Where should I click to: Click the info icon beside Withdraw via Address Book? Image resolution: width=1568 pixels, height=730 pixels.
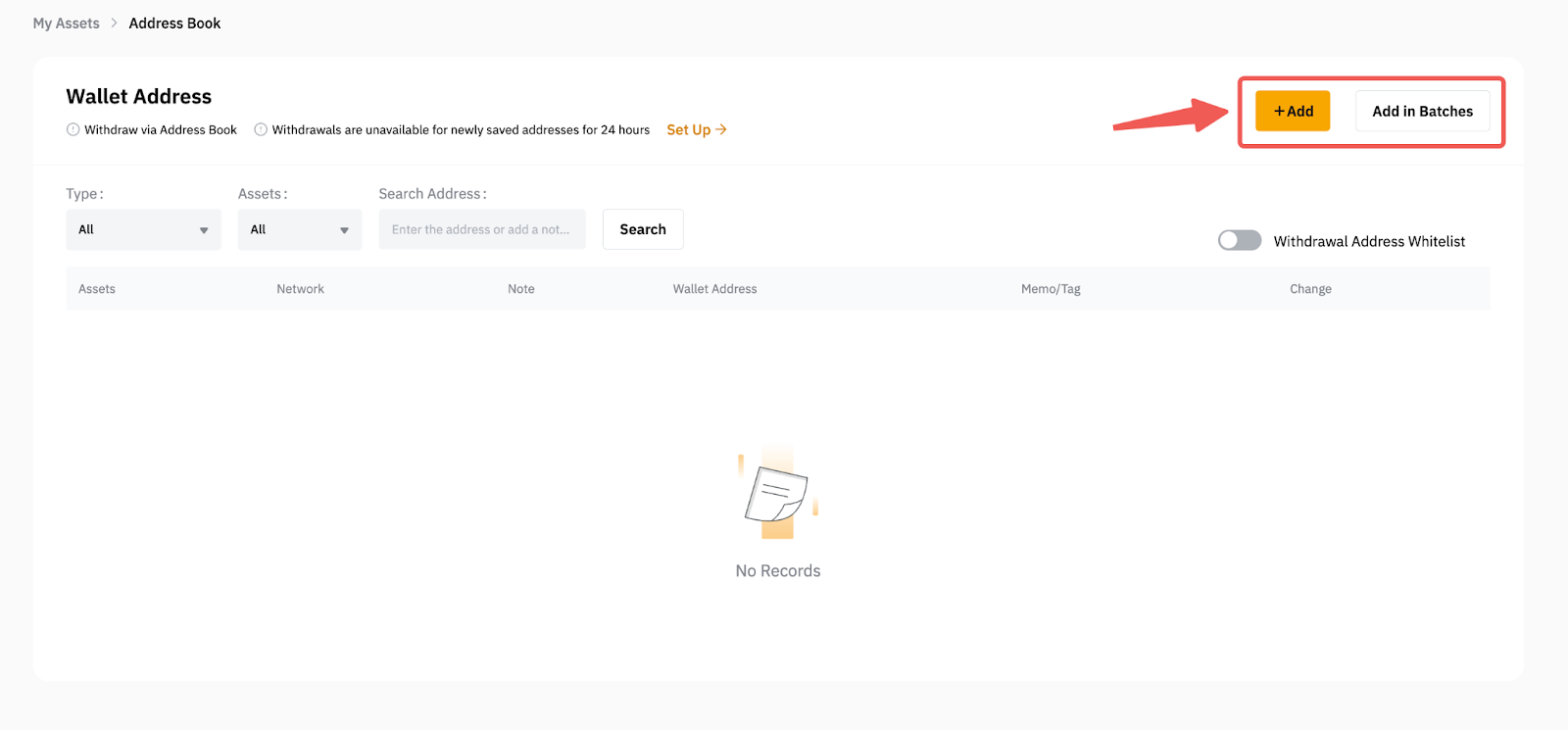(x=73, y=129)
